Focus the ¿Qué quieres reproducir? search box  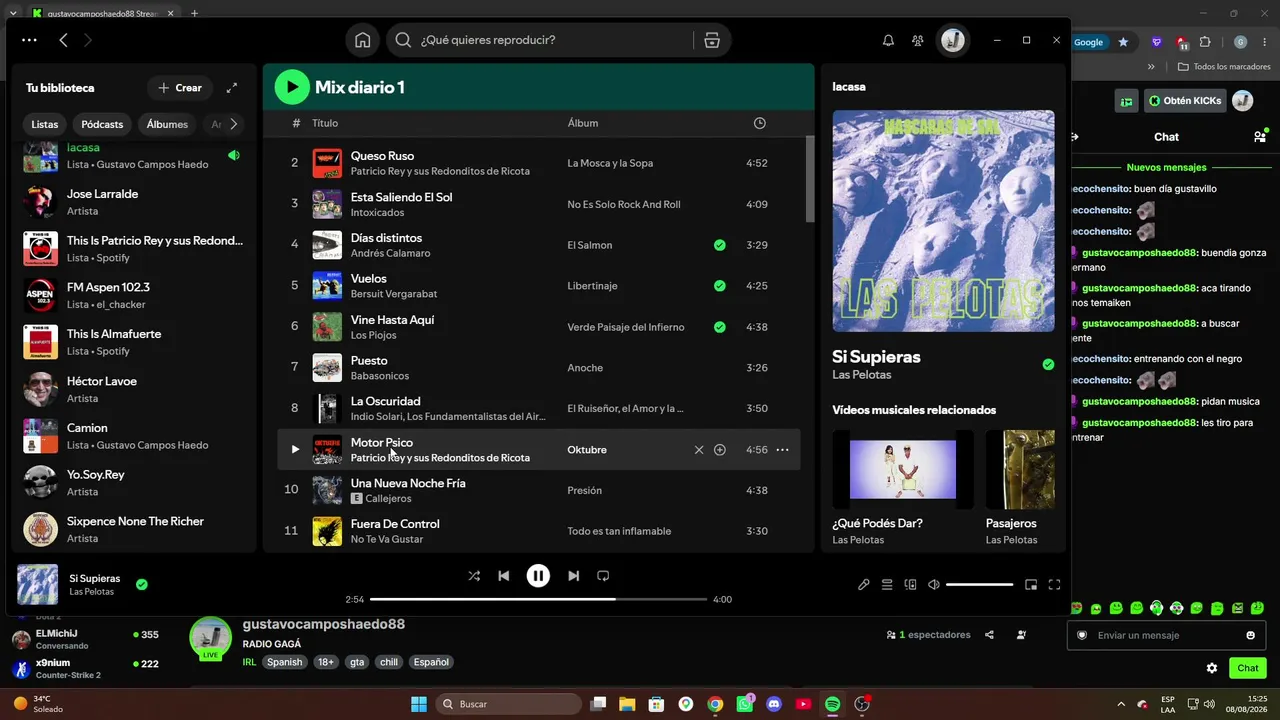pyautogui.click(x=554, y=40)
